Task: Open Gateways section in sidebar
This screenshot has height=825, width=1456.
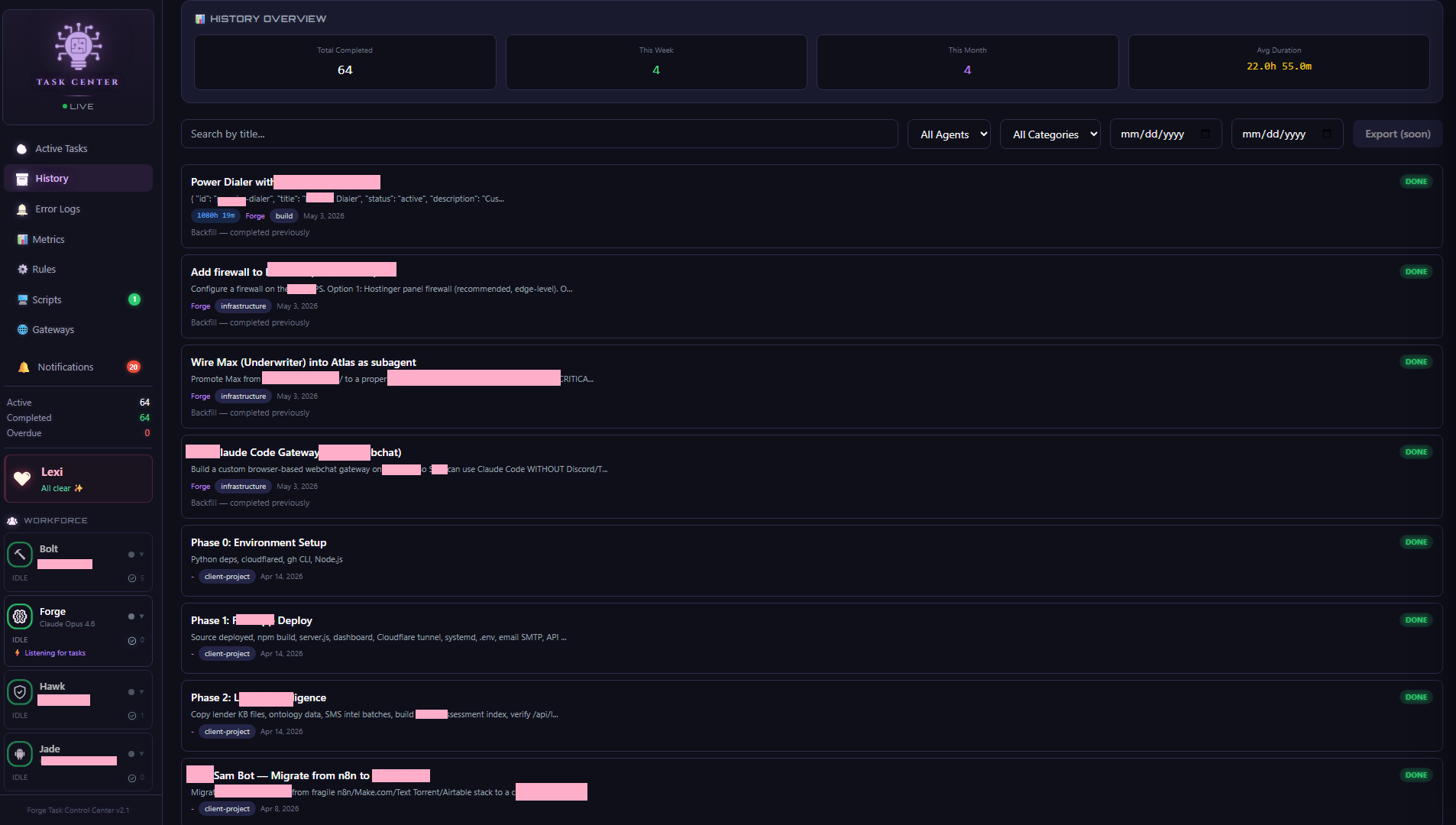Action: click(78, 329)
